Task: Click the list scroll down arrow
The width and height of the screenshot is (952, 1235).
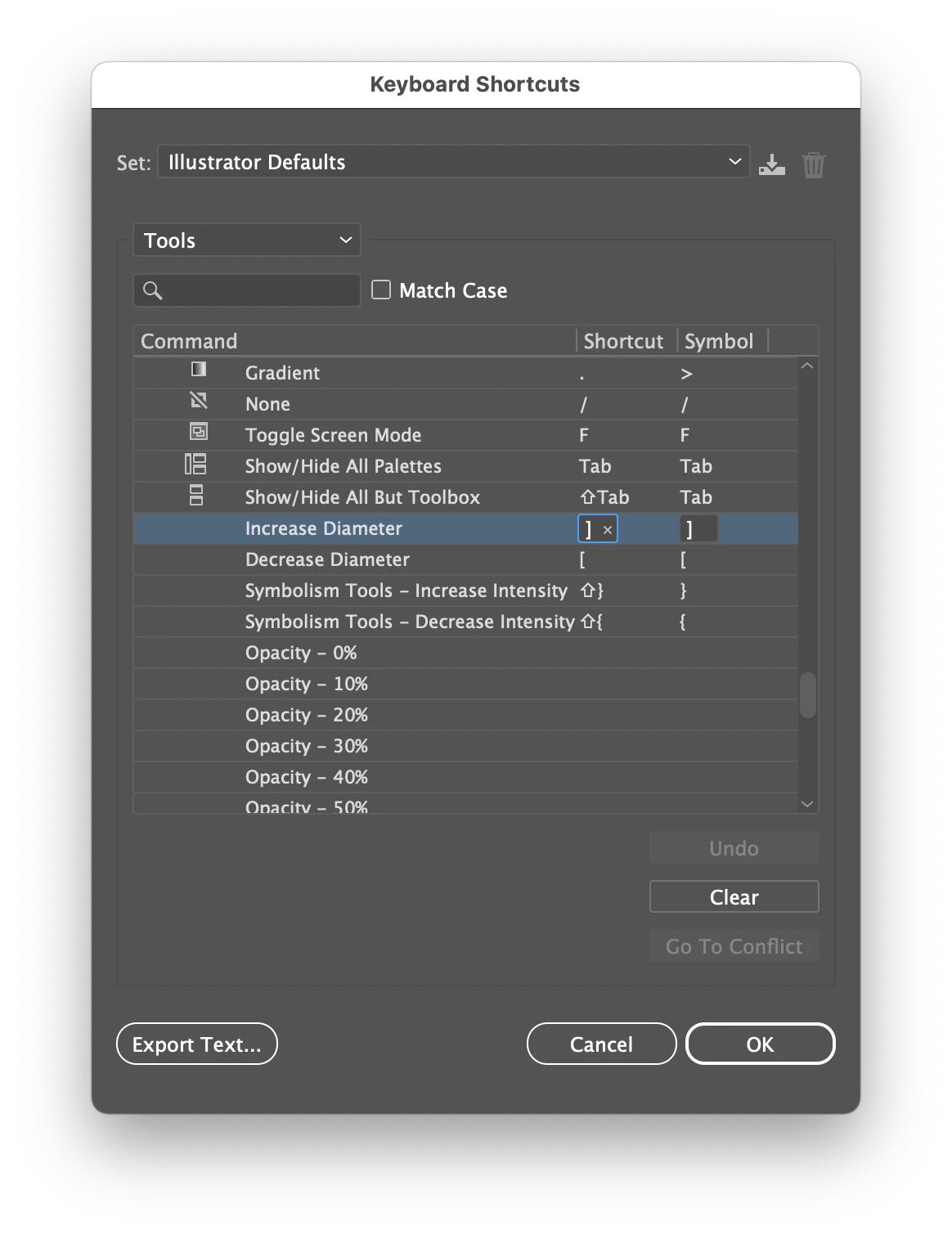Action: [807, 804]
